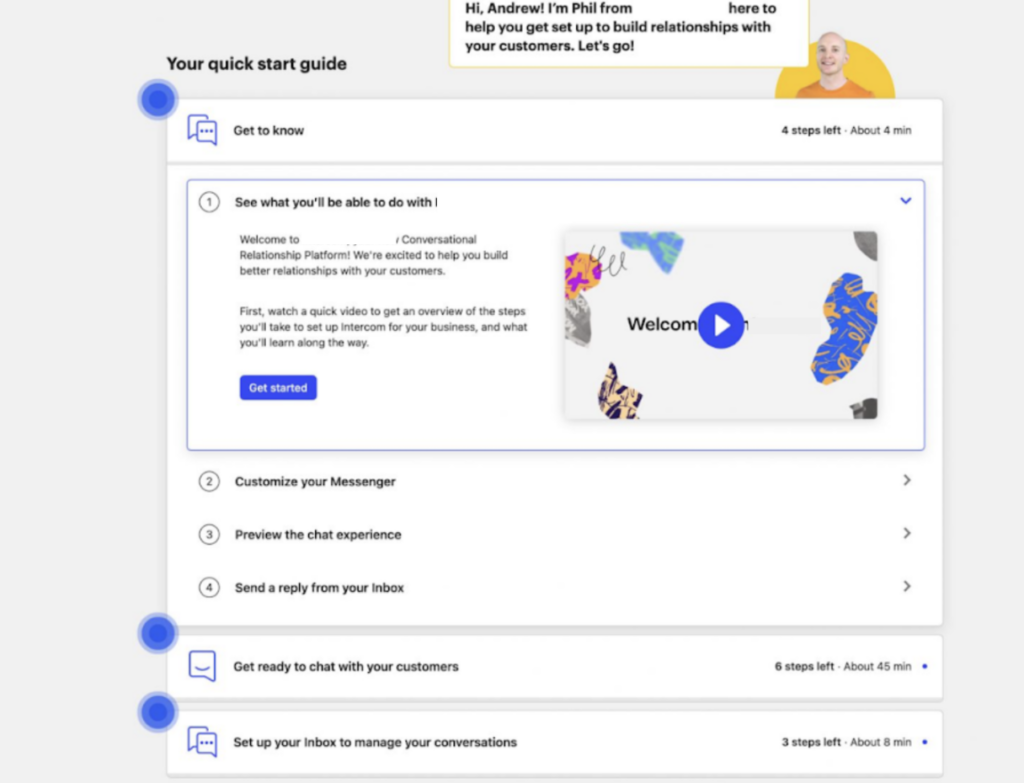Select the blue hotspot next to chat readiness card
1024x783 pixels.
tap(158, 633)
